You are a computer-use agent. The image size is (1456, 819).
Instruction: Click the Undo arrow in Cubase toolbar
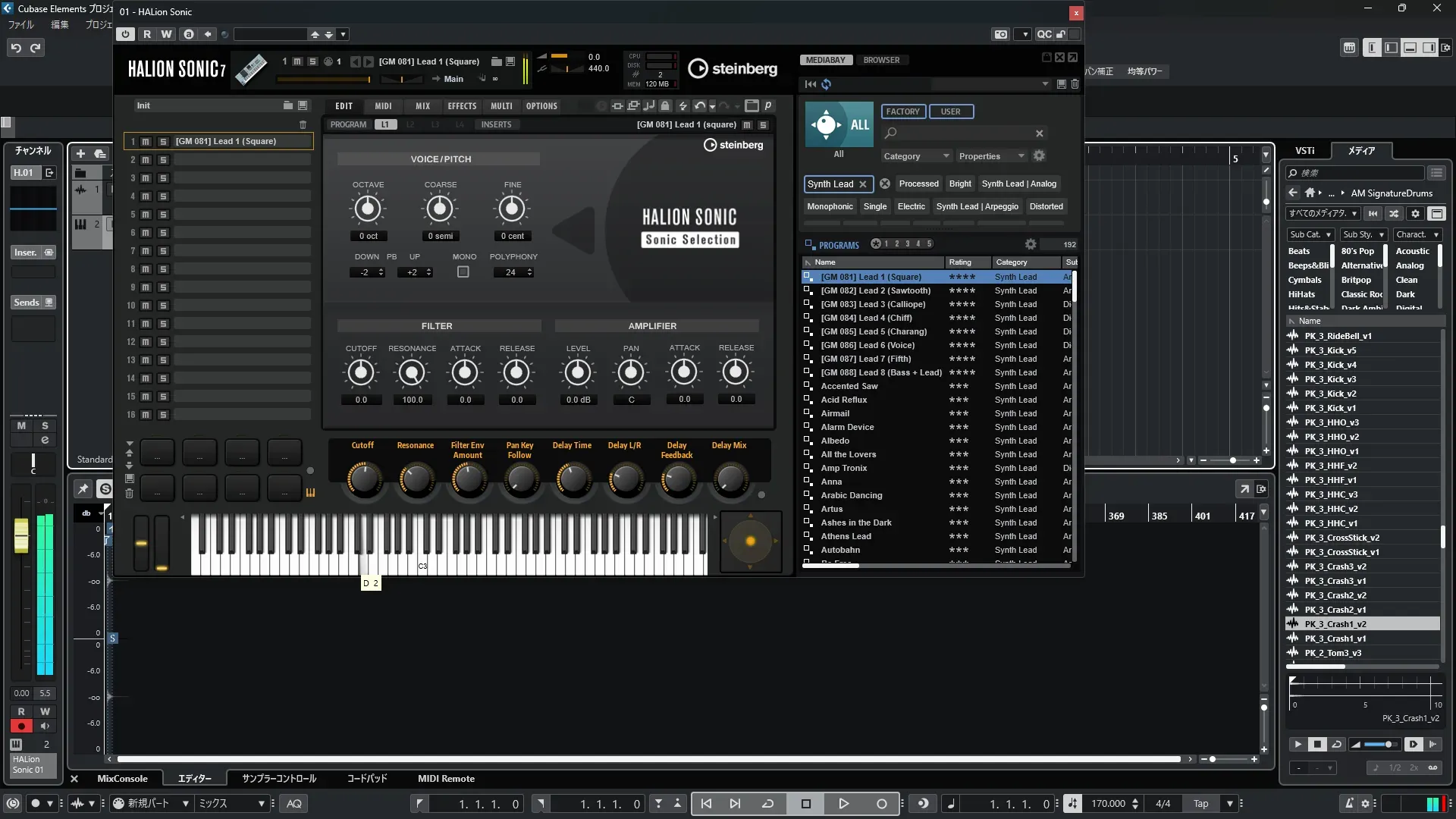pyautogui.click(x=16, y=48)
